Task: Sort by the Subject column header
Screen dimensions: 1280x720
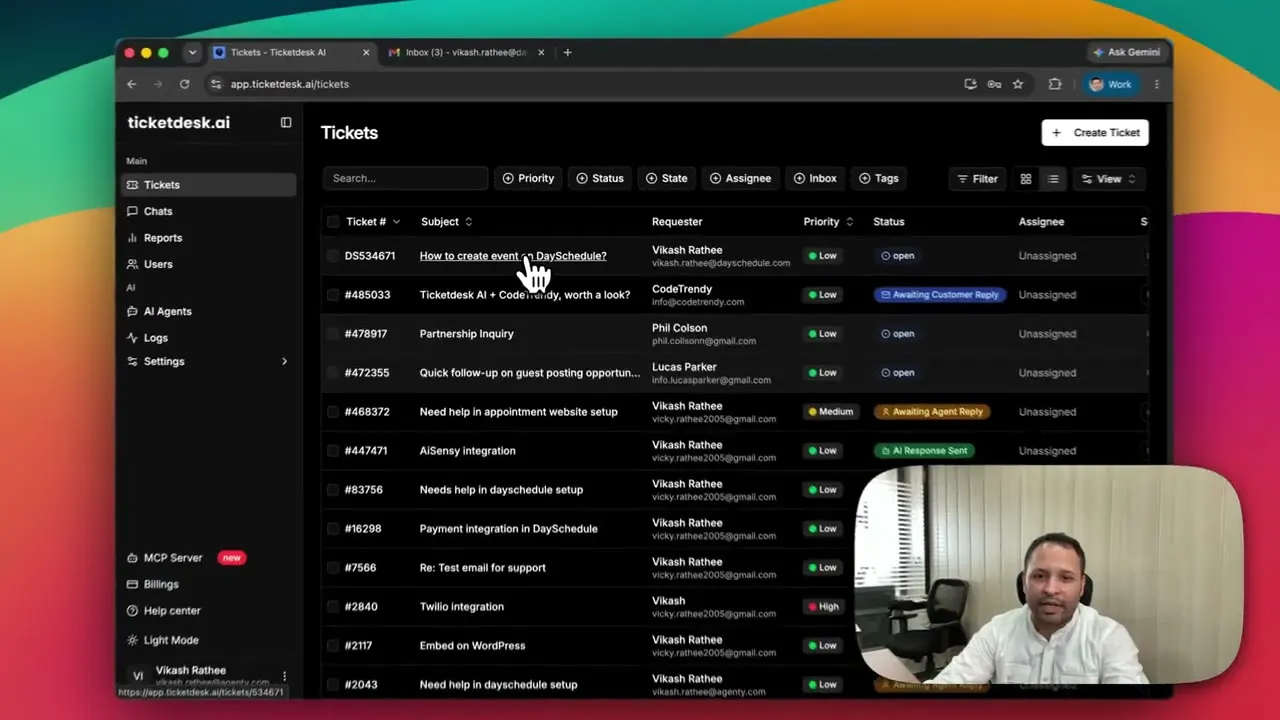Action: [447, 222]
